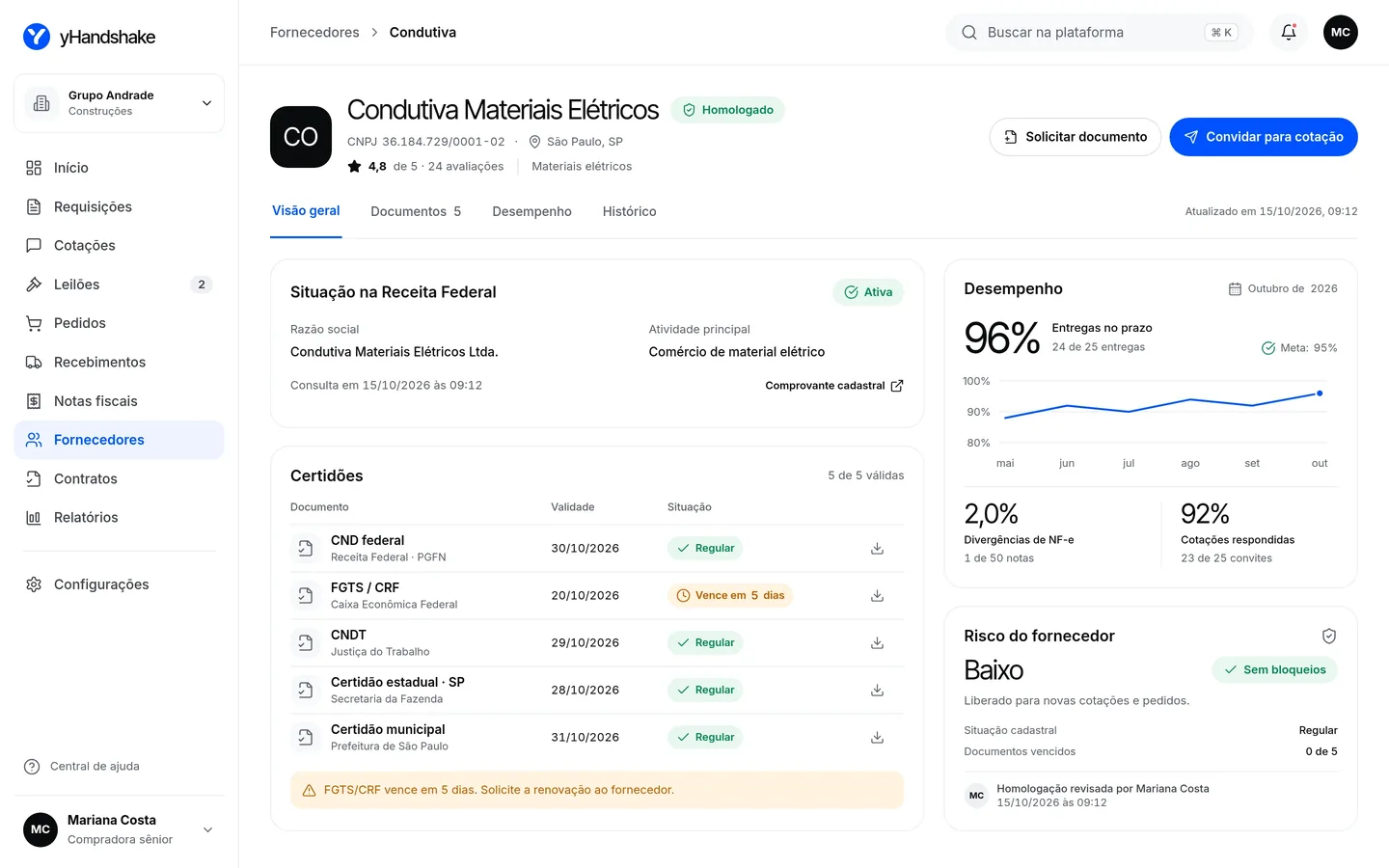Navigate to Cotações
The height and width of the screenshot is (868, 1389).
[119, 246]
